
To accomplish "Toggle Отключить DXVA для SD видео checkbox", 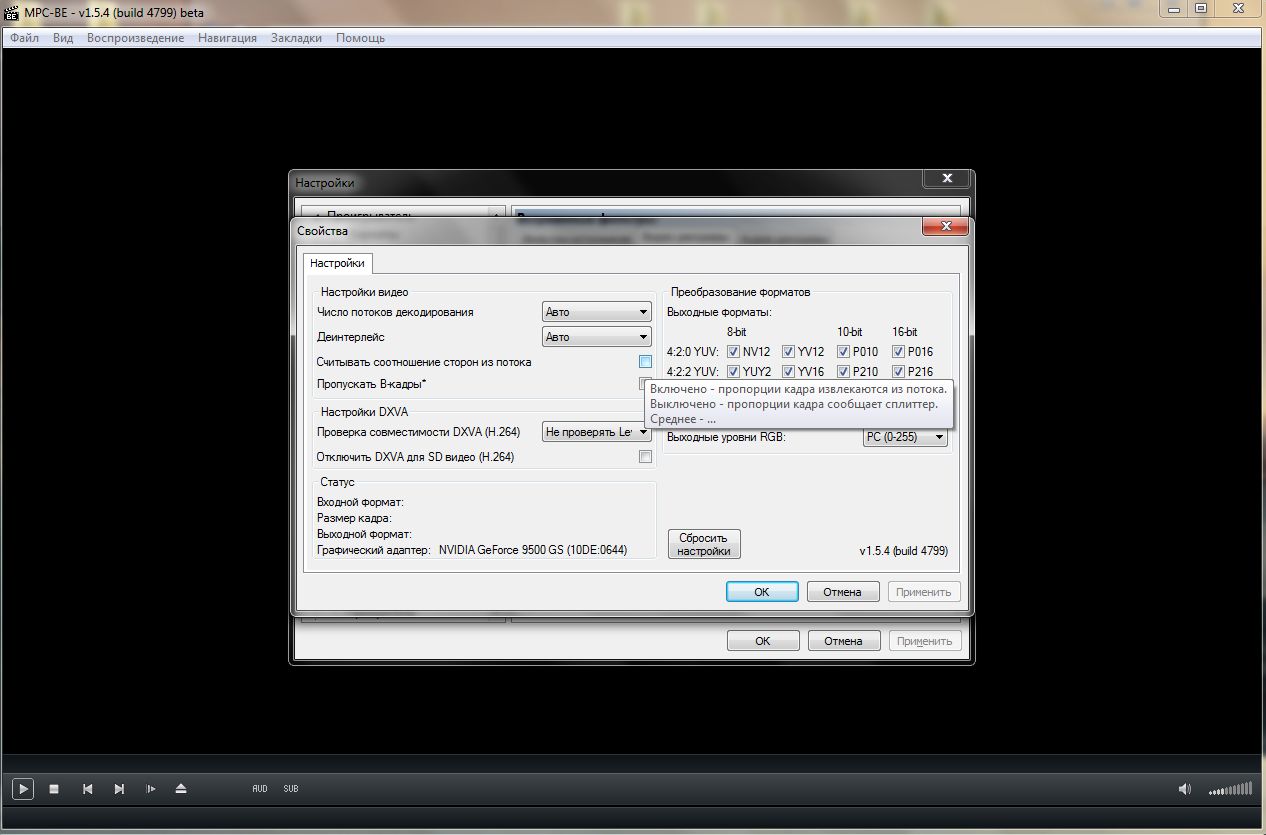I will click(646, 457).
